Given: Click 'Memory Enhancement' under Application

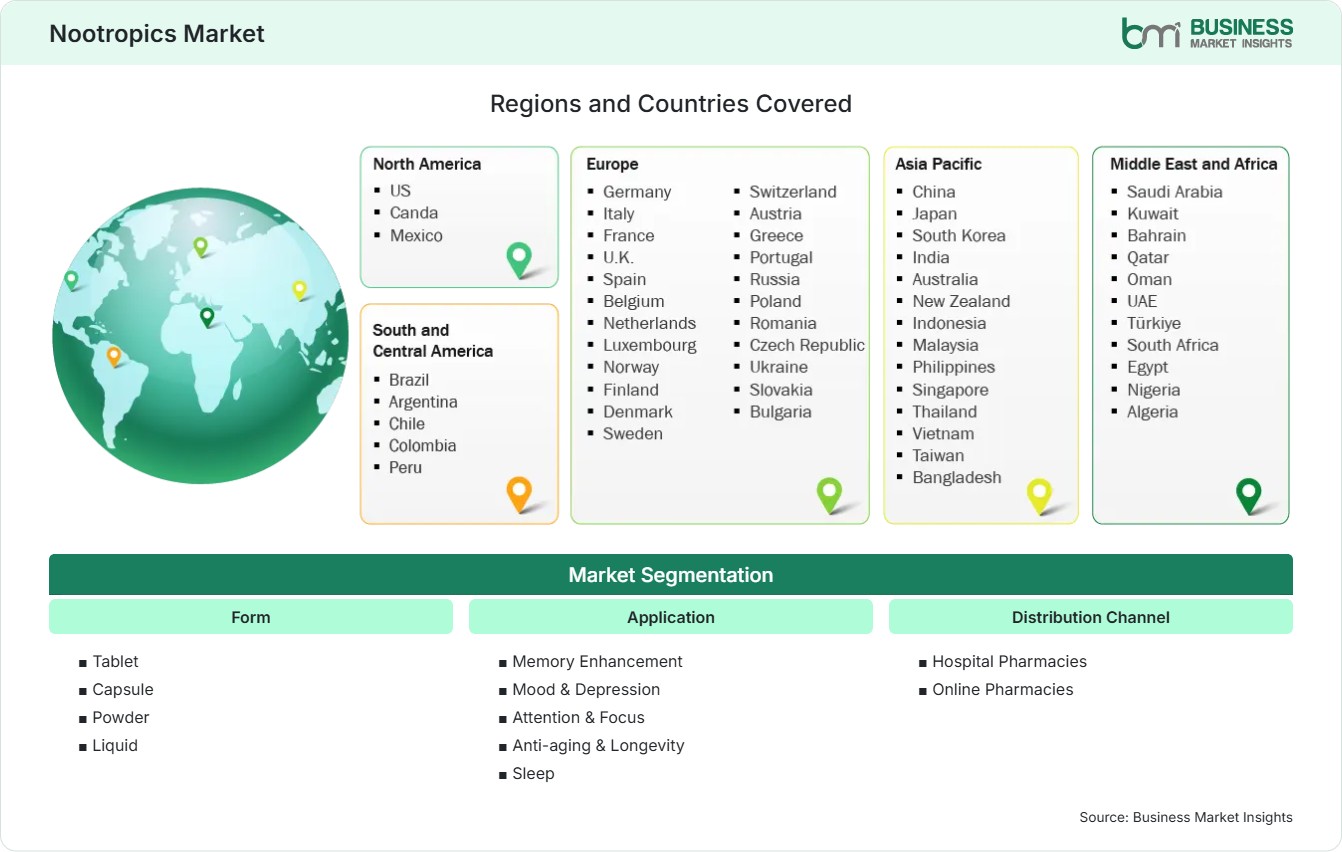Looking at the screenshot, I should tap(598, 661).
